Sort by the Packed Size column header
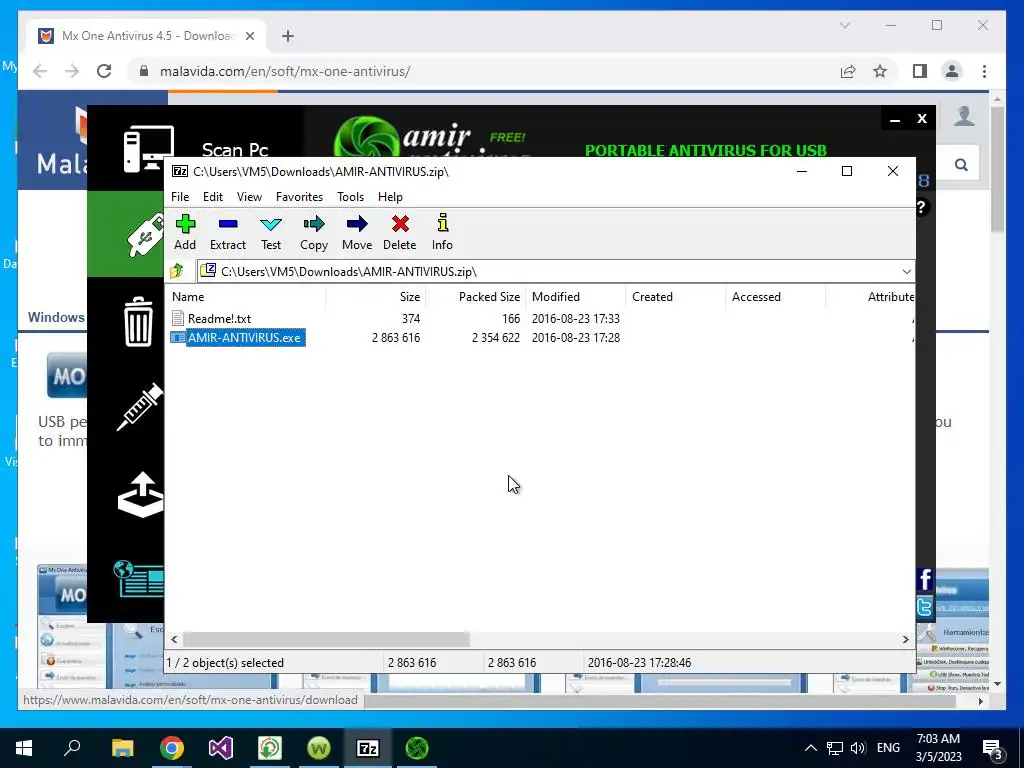Viewport: 1024px width, 768px height. (476, 296)
